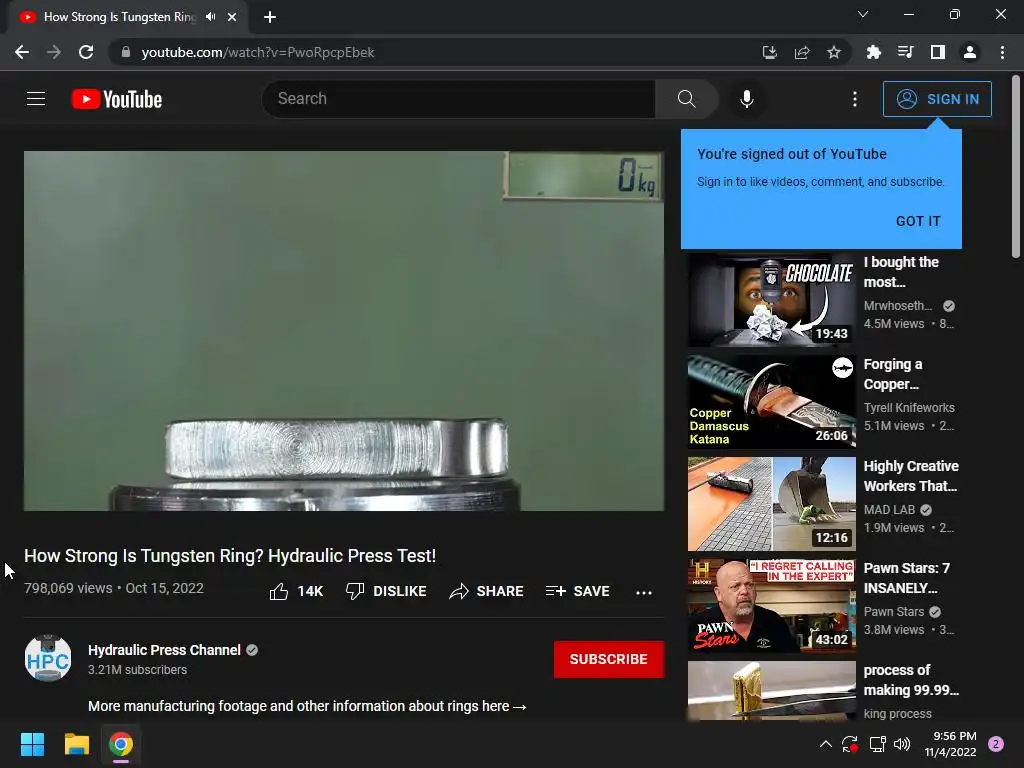The image size is (1024, 768).
Task: Click the browser Back arrow
Action: (x=22, y=52)
